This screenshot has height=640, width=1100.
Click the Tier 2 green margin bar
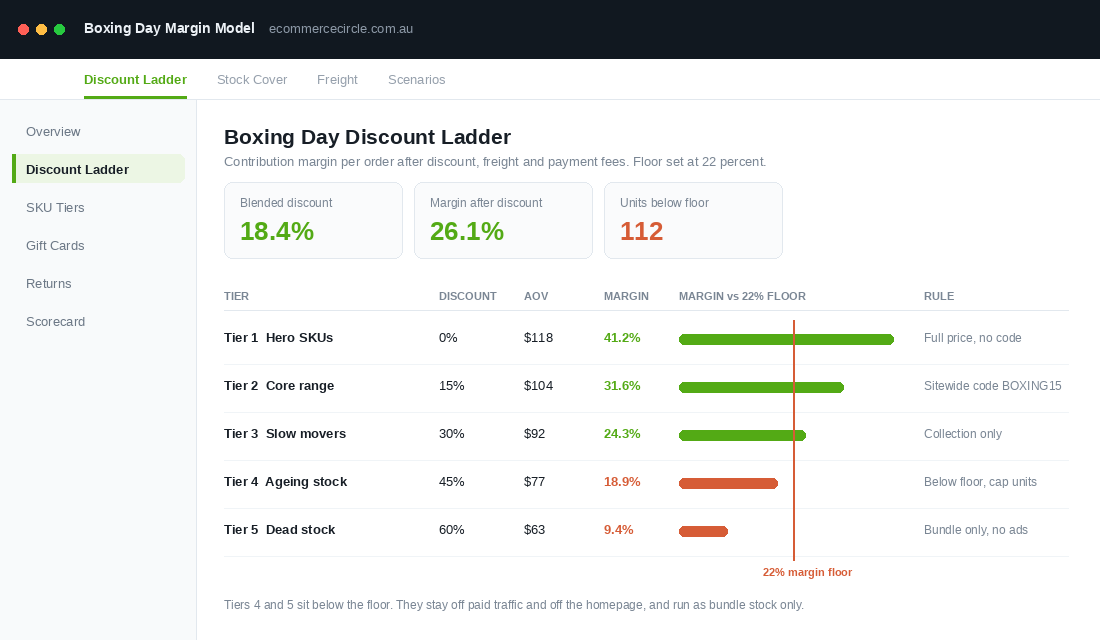coord(761,387)
